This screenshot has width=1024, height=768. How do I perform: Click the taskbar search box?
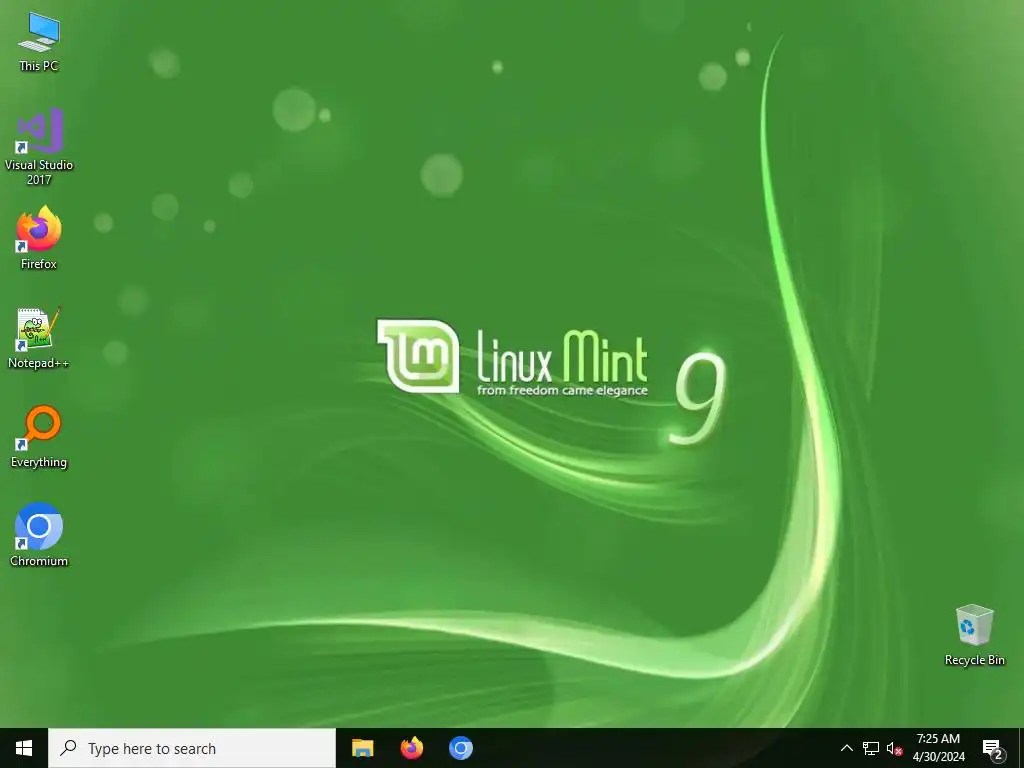pos(192,748)
